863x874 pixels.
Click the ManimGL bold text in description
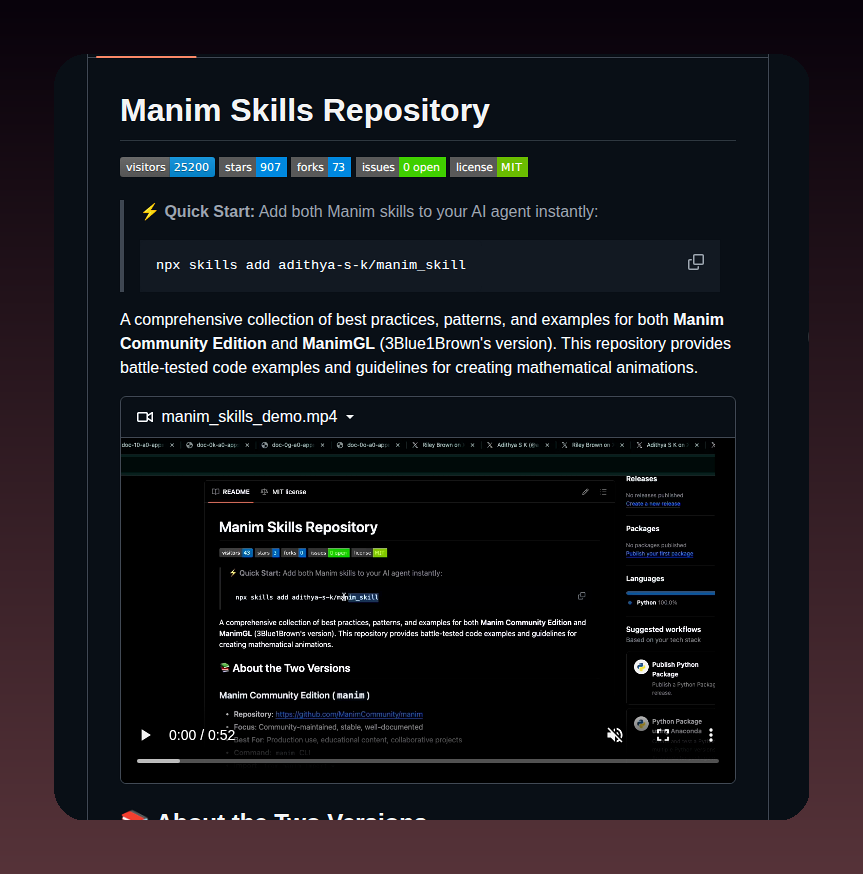[x=338, y=343]
